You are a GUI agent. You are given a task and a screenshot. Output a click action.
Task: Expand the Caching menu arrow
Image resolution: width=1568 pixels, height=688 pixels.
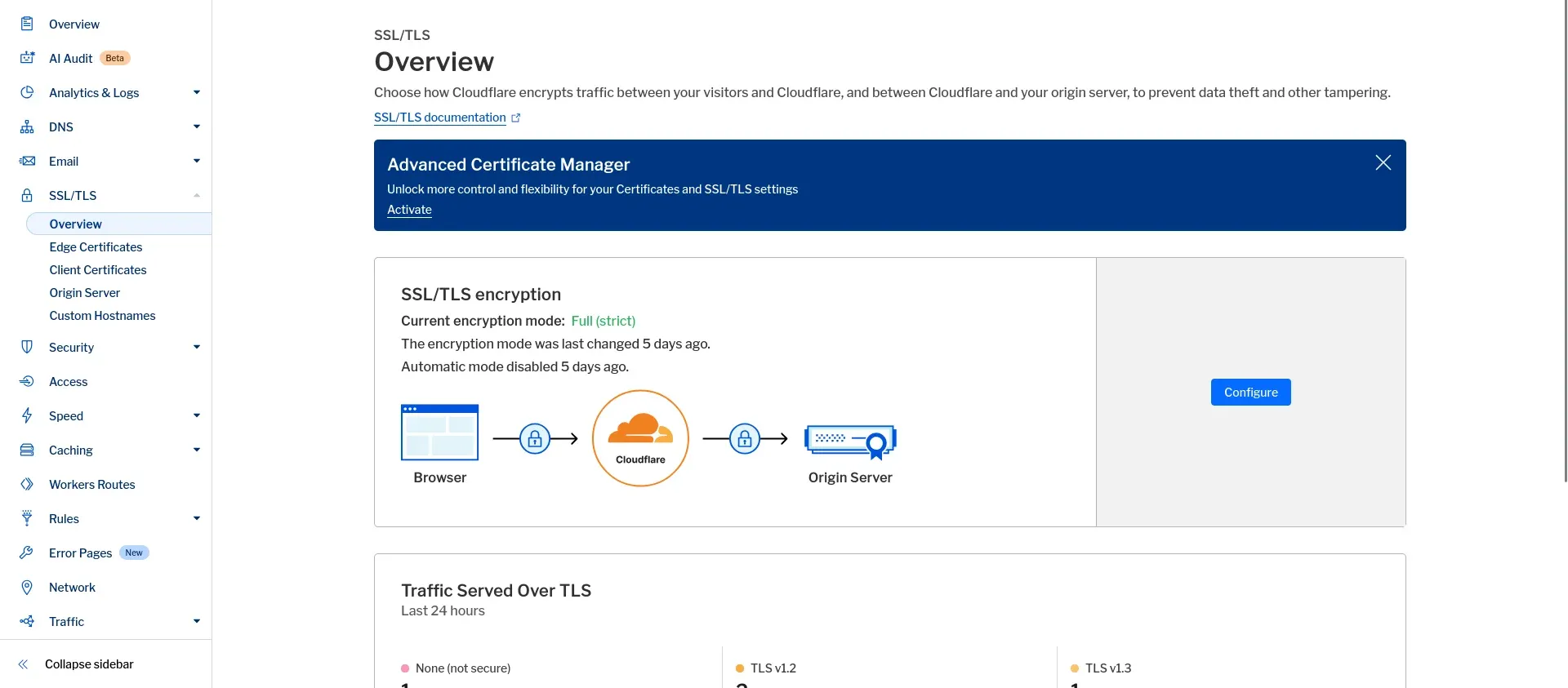pyautogui.click(x=197, y=450)
